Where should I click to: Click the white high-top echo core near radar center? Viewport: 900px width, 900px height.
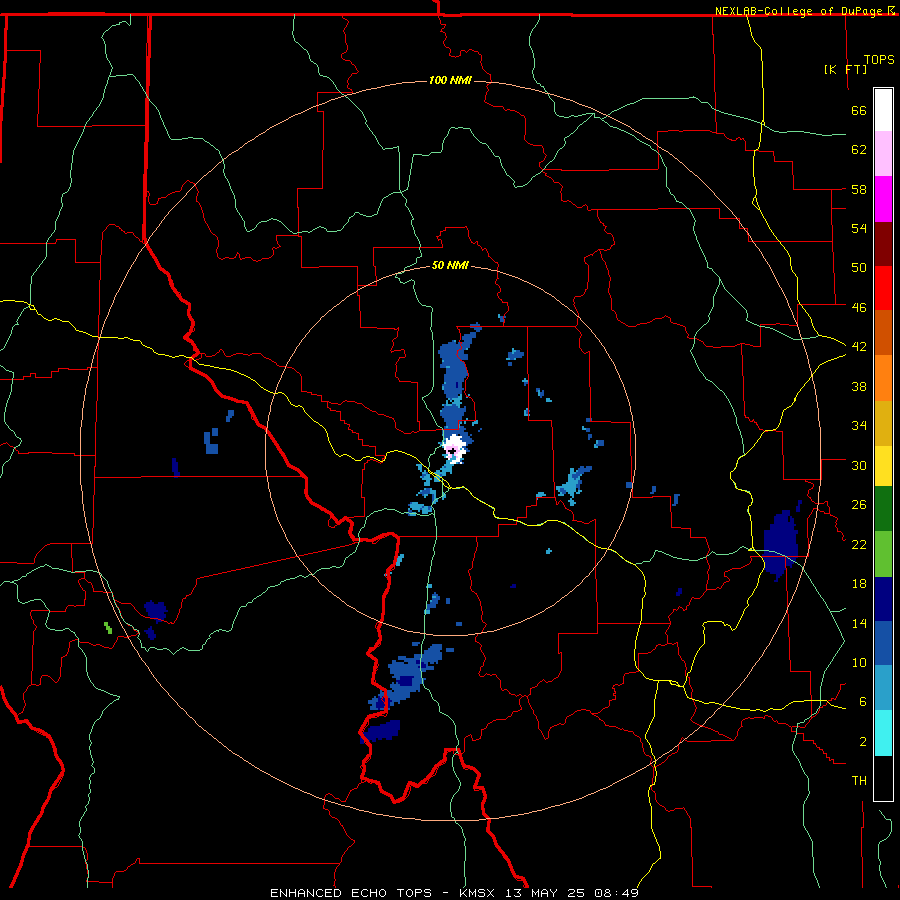[455, 448]
